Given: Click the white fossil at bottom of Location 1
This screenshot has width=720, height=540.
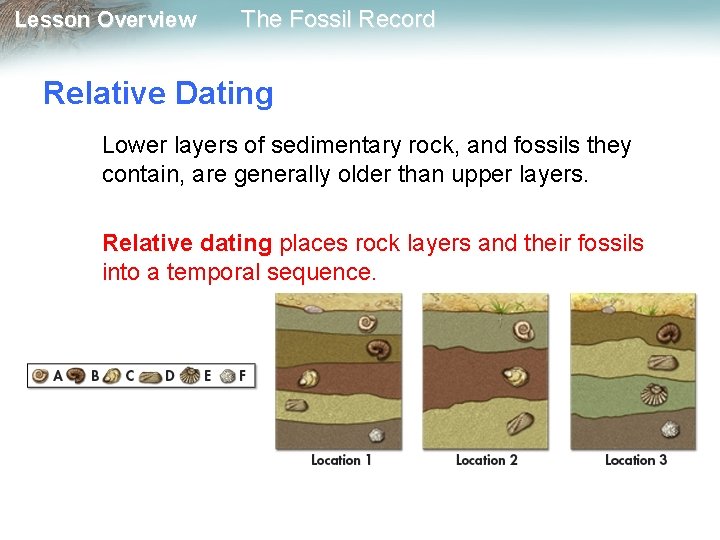Looking at the screenshot, I should tap(377, 434).
